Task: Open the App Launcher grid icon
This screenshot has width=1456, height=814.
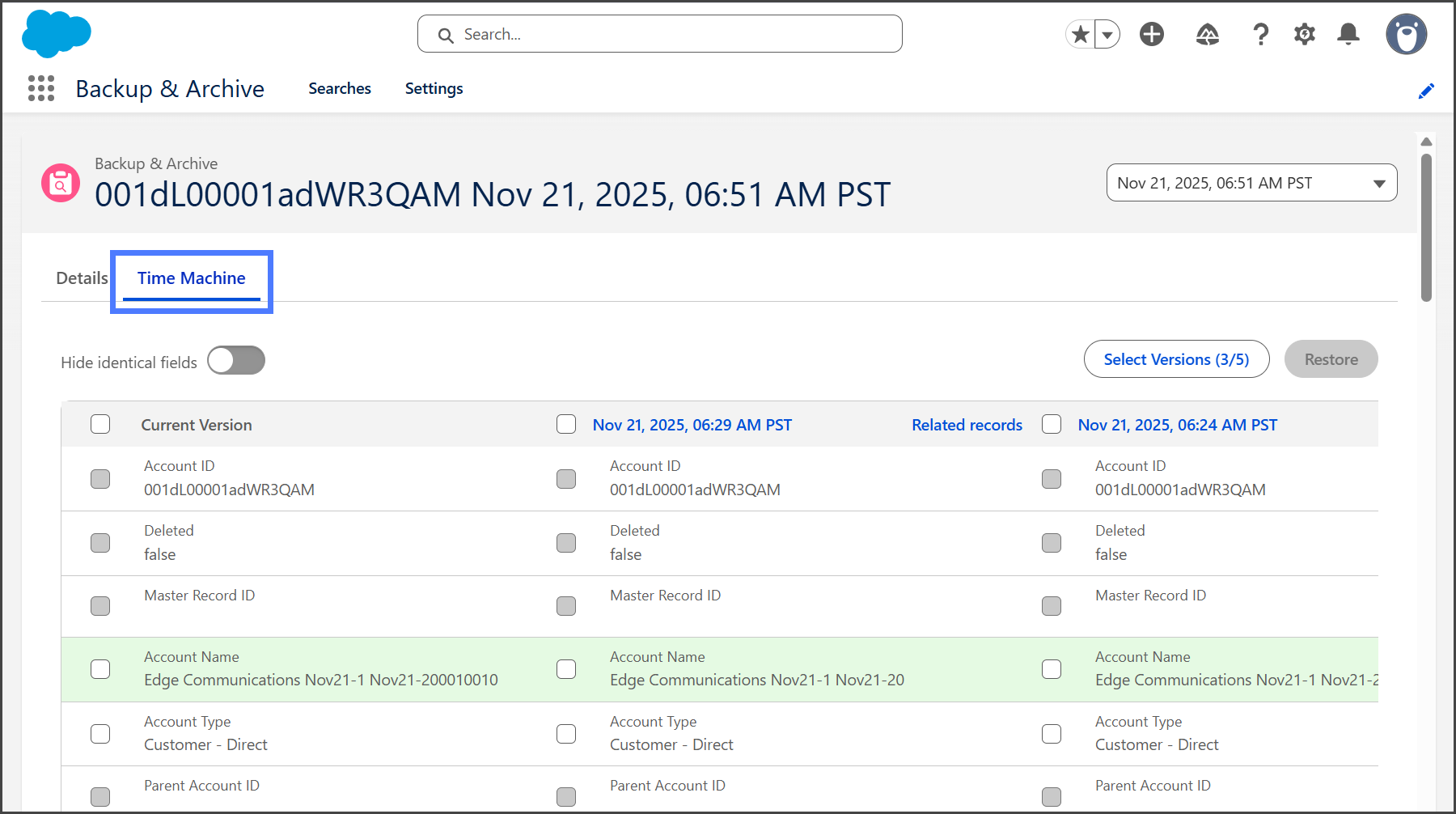Action: [x=41, y=88]
